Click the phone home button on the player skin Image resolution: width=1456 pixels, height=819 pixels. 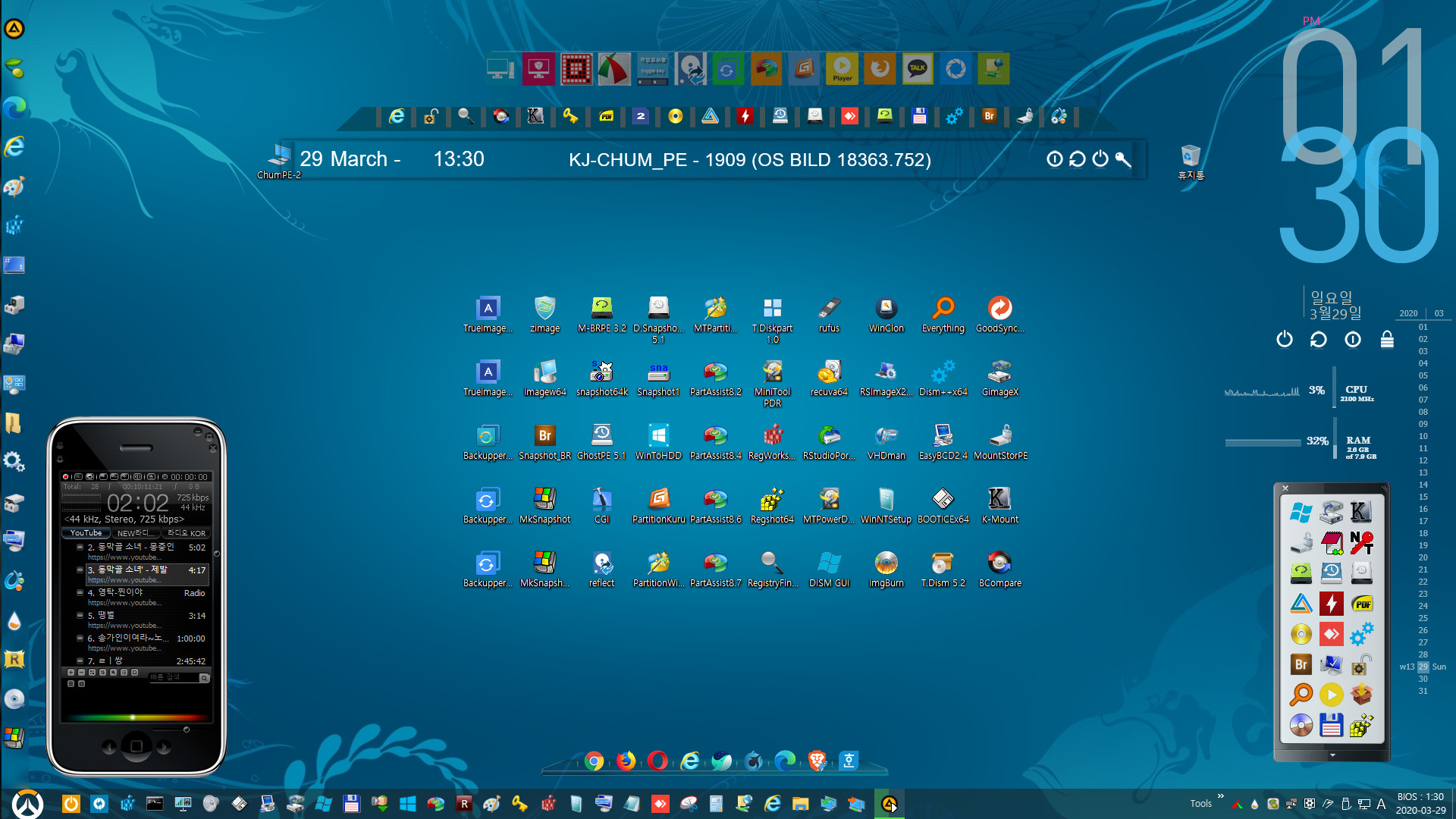point(136,746)
